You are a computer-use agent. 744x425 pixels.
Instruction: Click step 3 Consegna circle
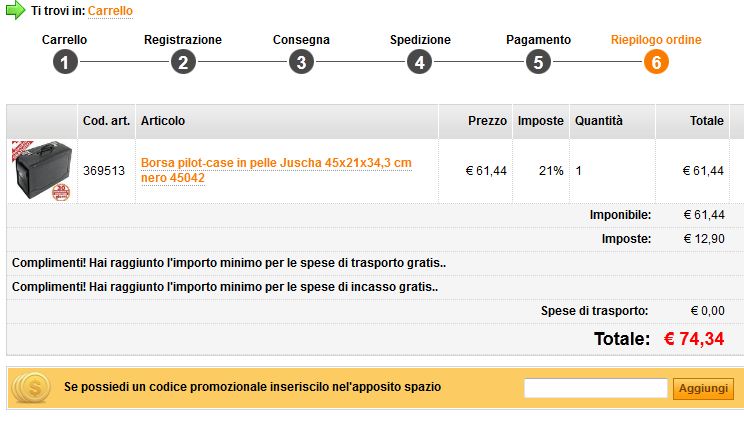(x=301, y=62)
